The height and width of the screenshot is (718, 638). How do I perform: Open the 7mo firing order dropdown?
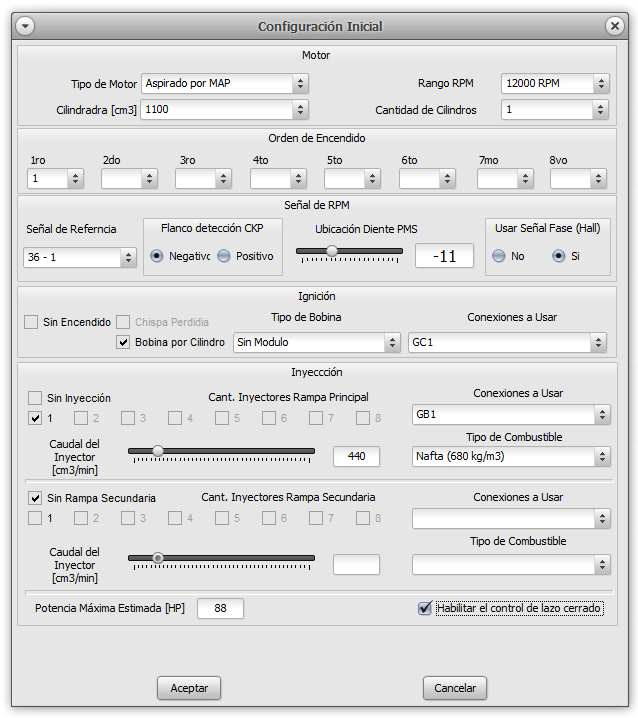pos(505,179)
